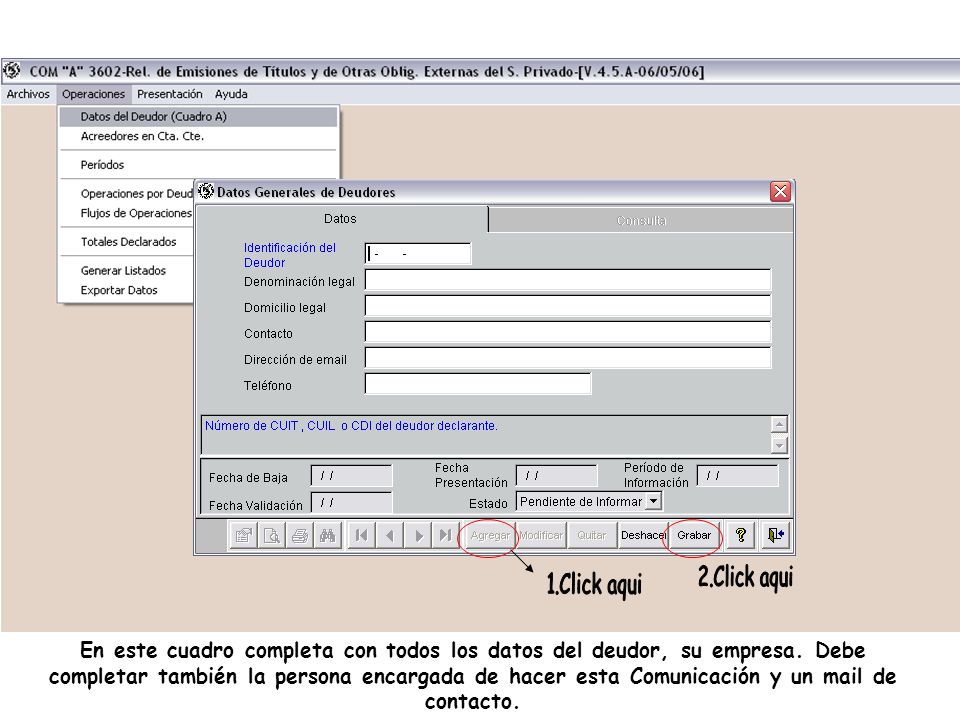
Task: Click the Identificación del Deudor field
Action: coord(418,253)
